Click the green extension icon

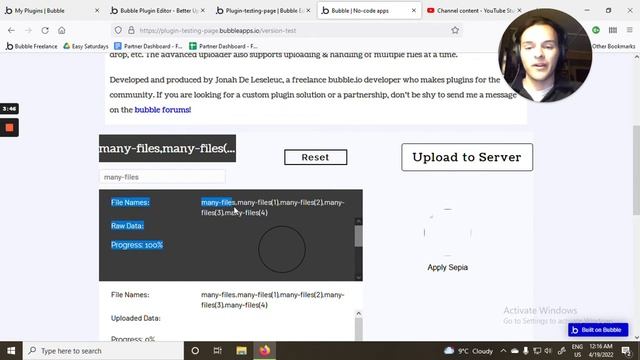coord(596,30)
